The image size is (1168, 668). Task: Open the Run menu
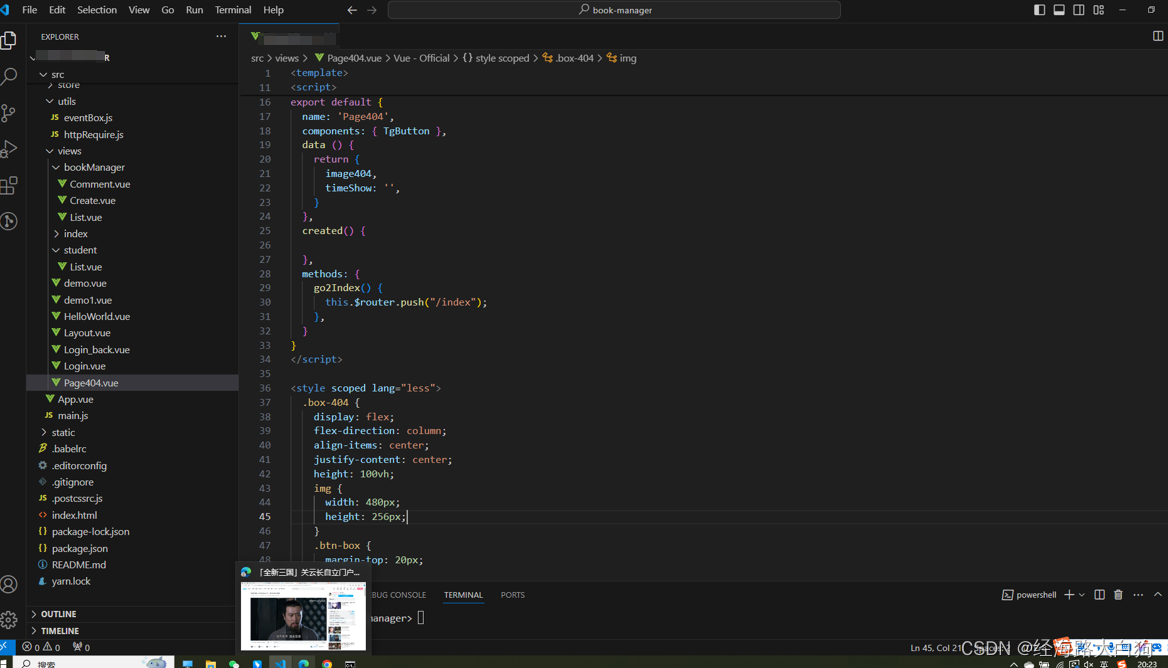click(x=194, y=10)
